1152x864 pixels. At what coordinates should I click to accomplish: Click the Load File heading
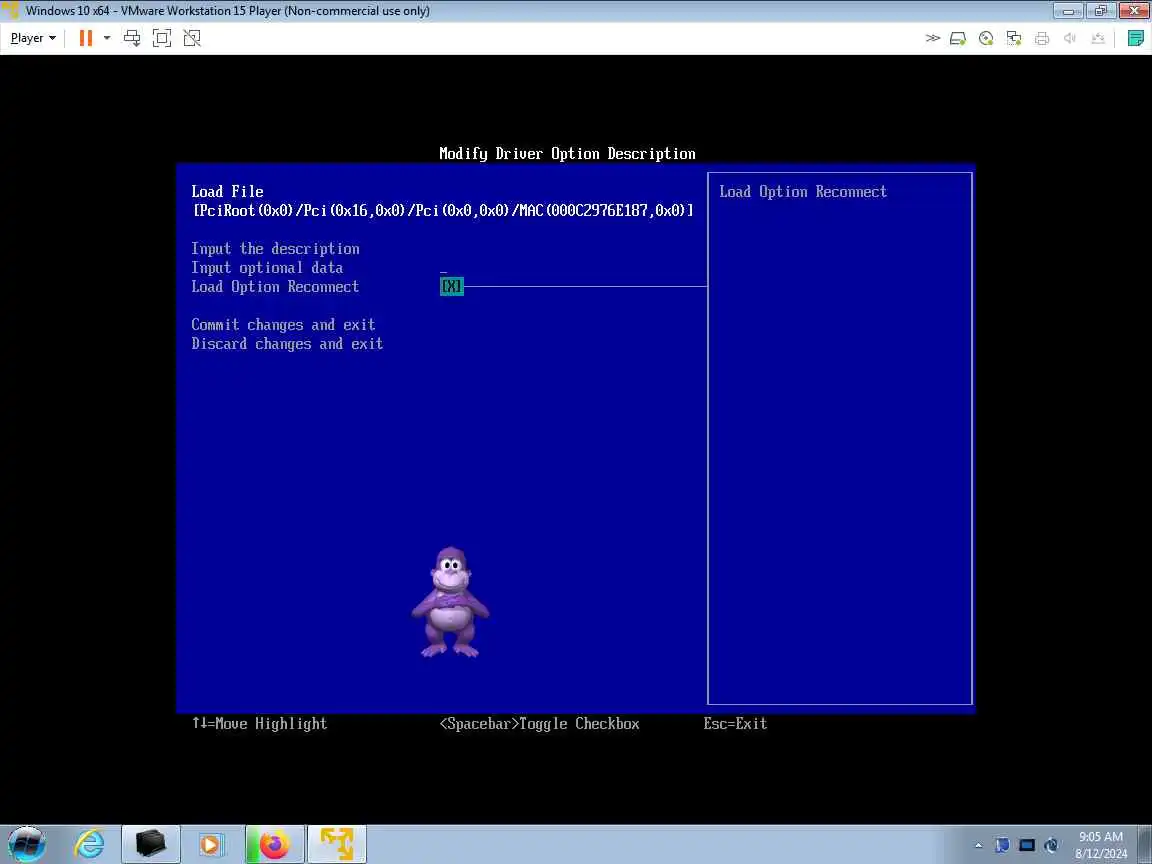click(x=227, y=192)
